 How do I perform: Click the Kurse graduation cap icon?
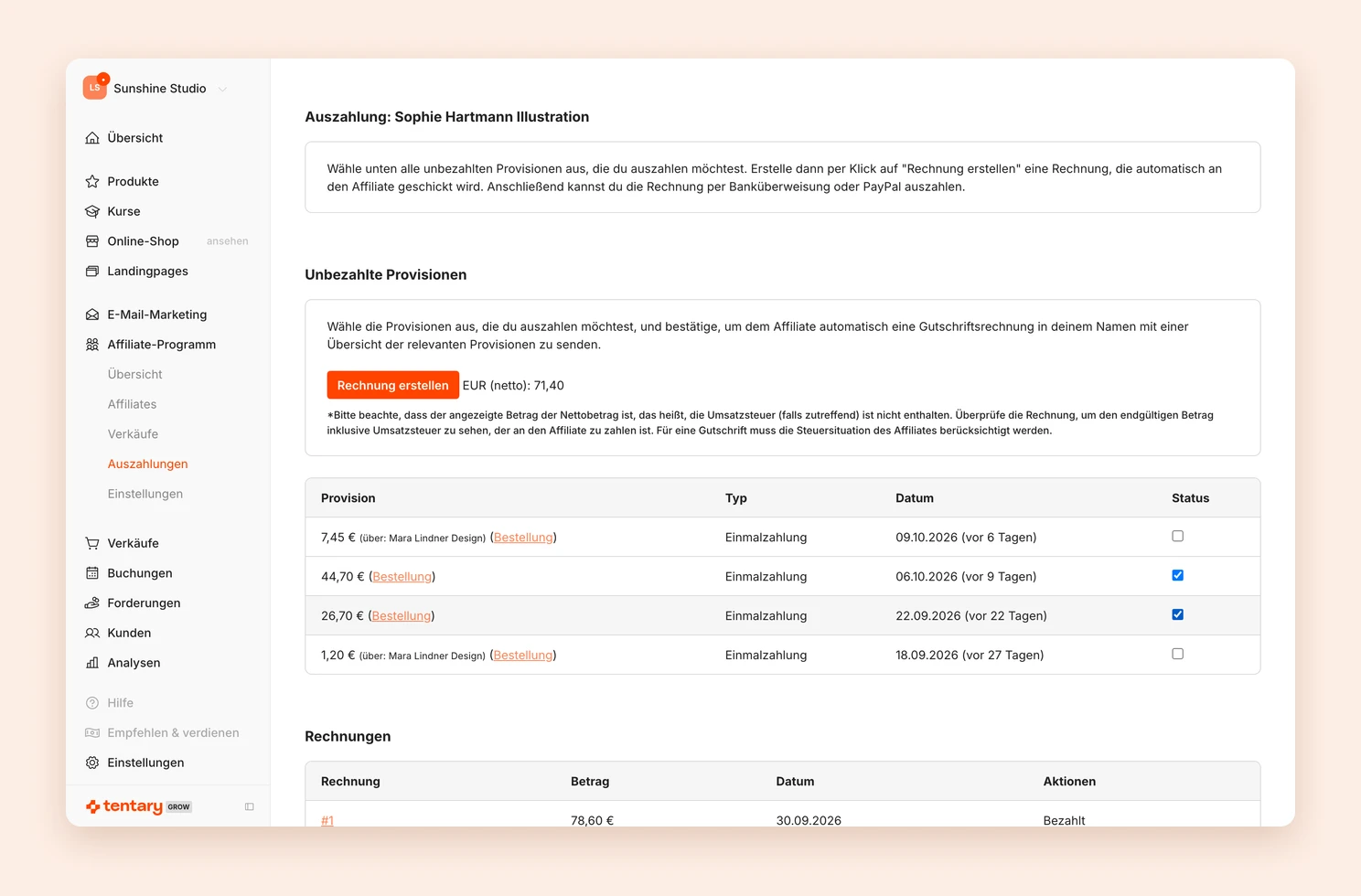pos(92,211)
